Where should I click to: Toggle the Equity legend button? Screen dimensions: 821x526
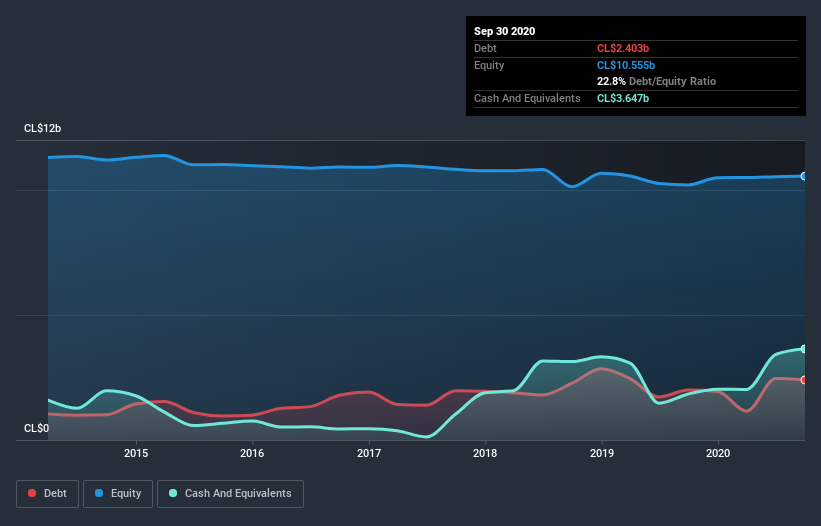pos(118,494)
